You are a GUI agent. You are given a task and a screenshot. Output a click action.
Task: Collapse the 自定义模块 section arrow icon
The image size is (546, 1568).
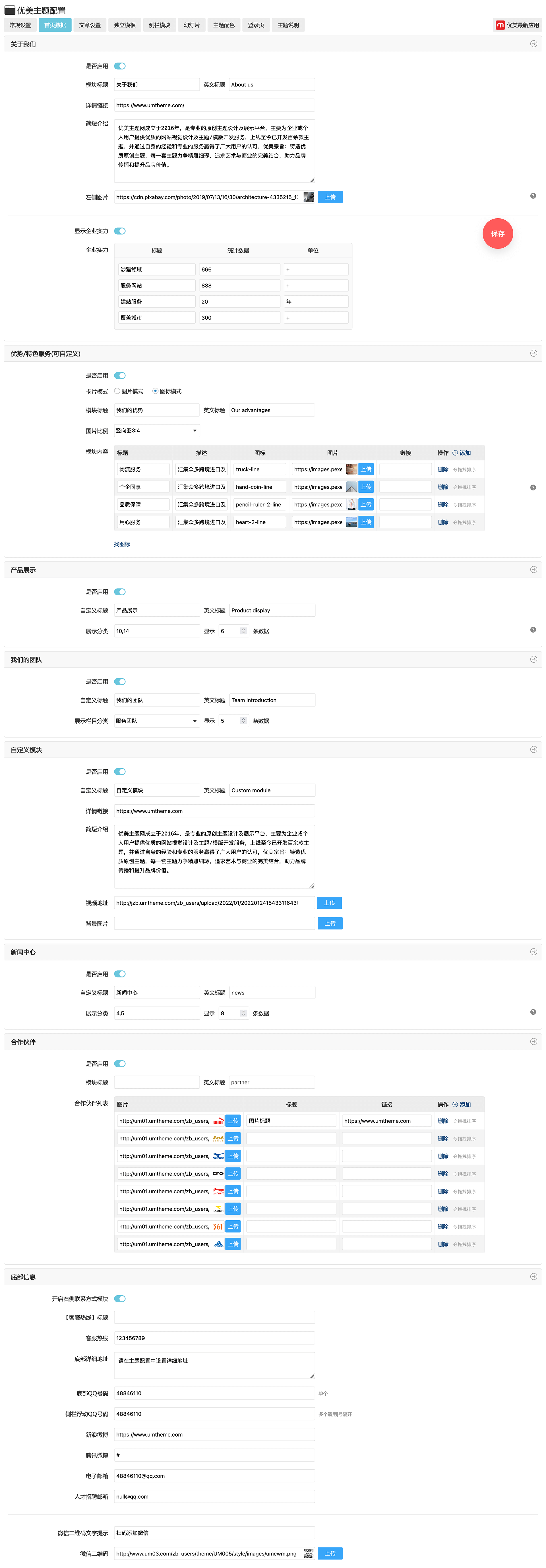tap(533, 749)
